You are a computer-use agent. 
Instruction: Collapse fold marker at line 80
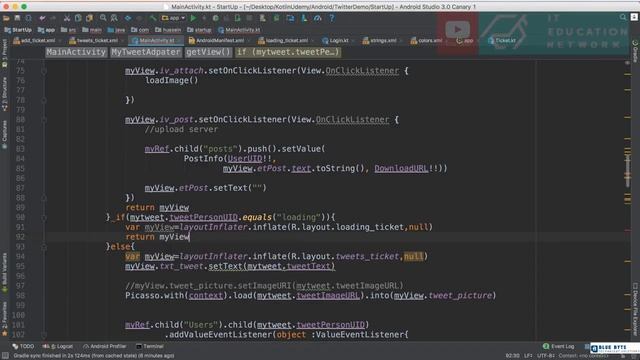44,120
